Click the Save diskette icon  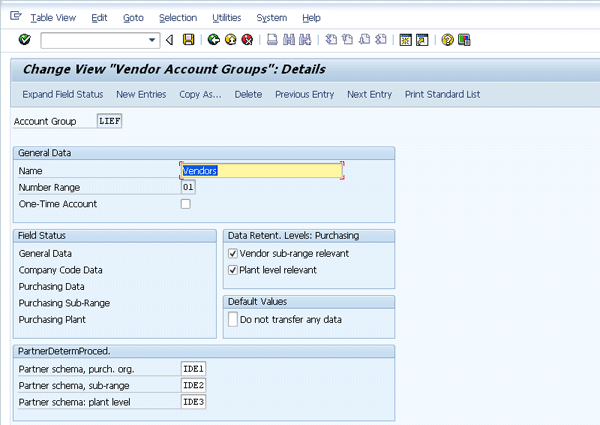[x=188, y=40]
